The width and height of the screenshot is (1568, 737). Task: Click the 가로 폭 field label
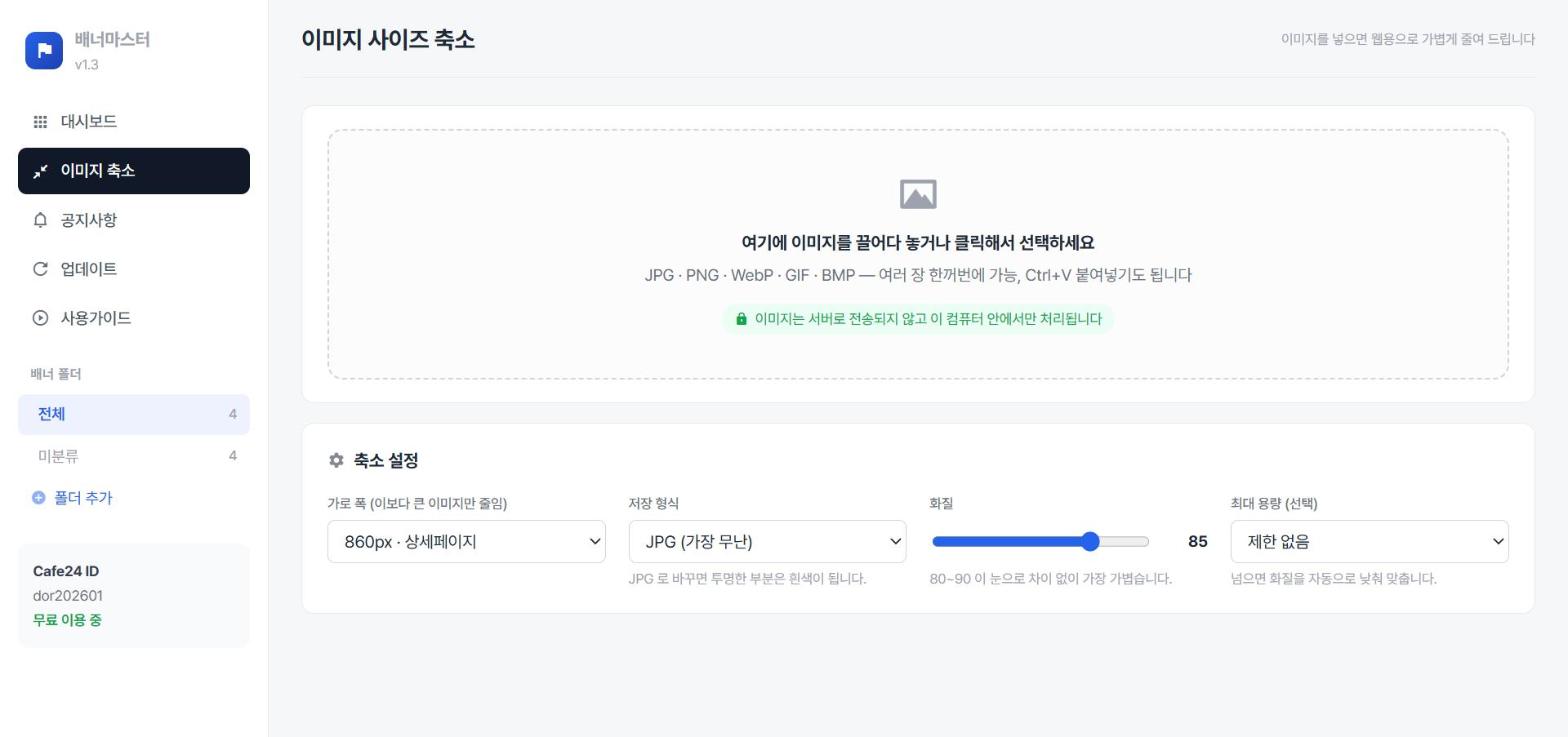(x=417, y=503)
